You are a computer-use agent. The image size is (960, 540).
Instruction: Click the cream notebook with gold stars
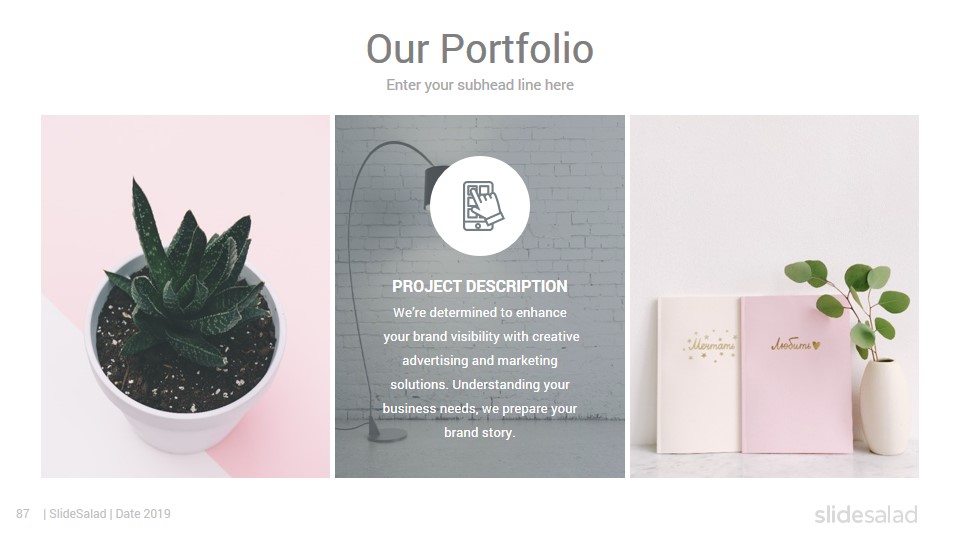tap(699, 375)
